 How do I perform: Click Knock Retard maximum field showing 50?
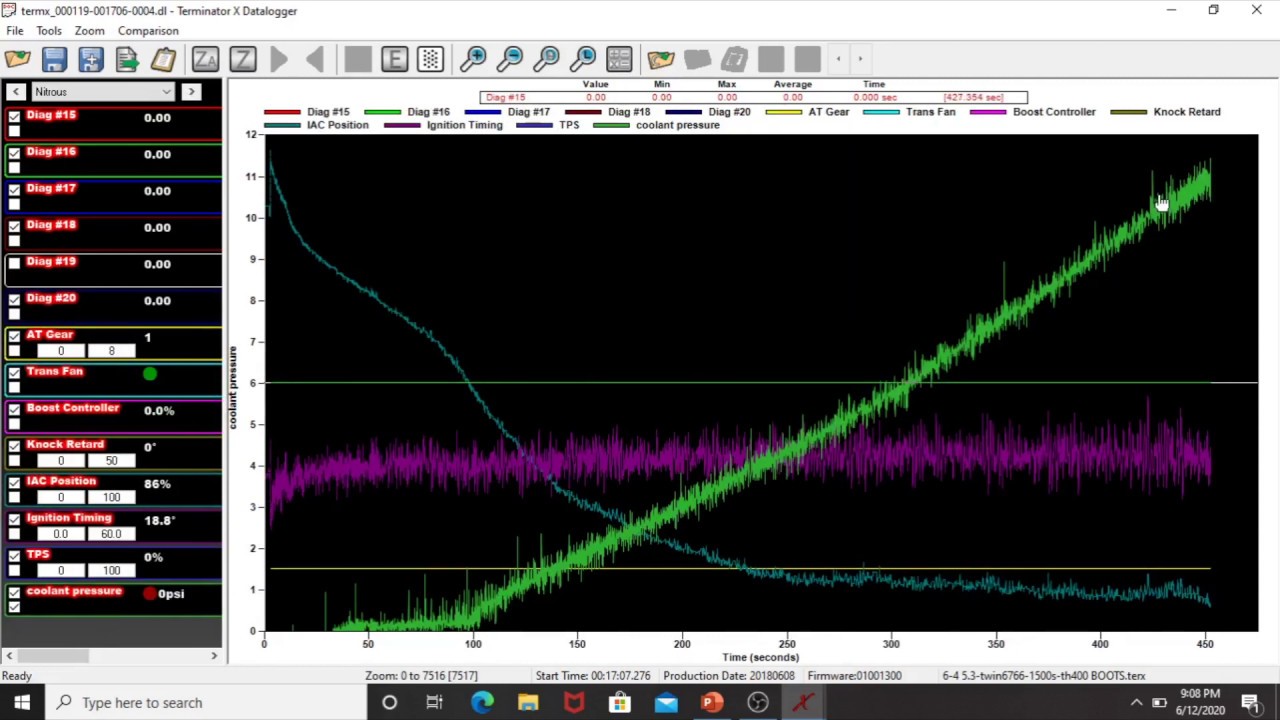coord(111,461)
